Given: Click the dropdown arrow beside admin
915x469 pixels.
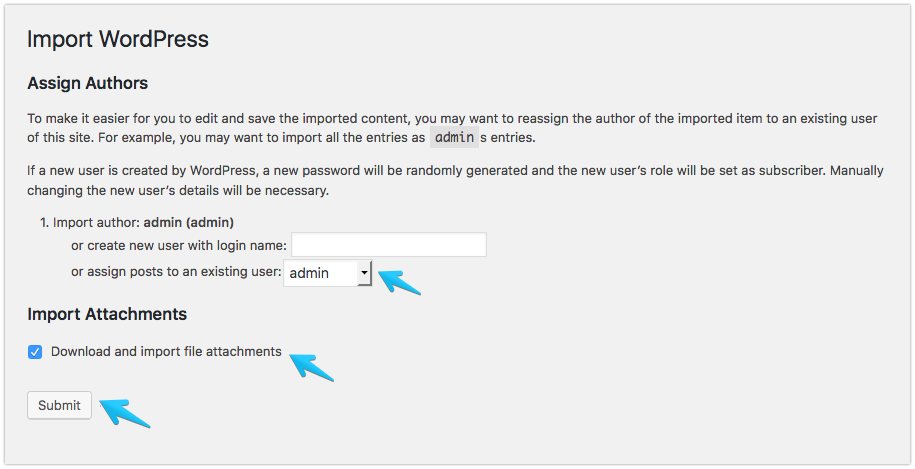Looking at the screenshot, I should 364,273.
